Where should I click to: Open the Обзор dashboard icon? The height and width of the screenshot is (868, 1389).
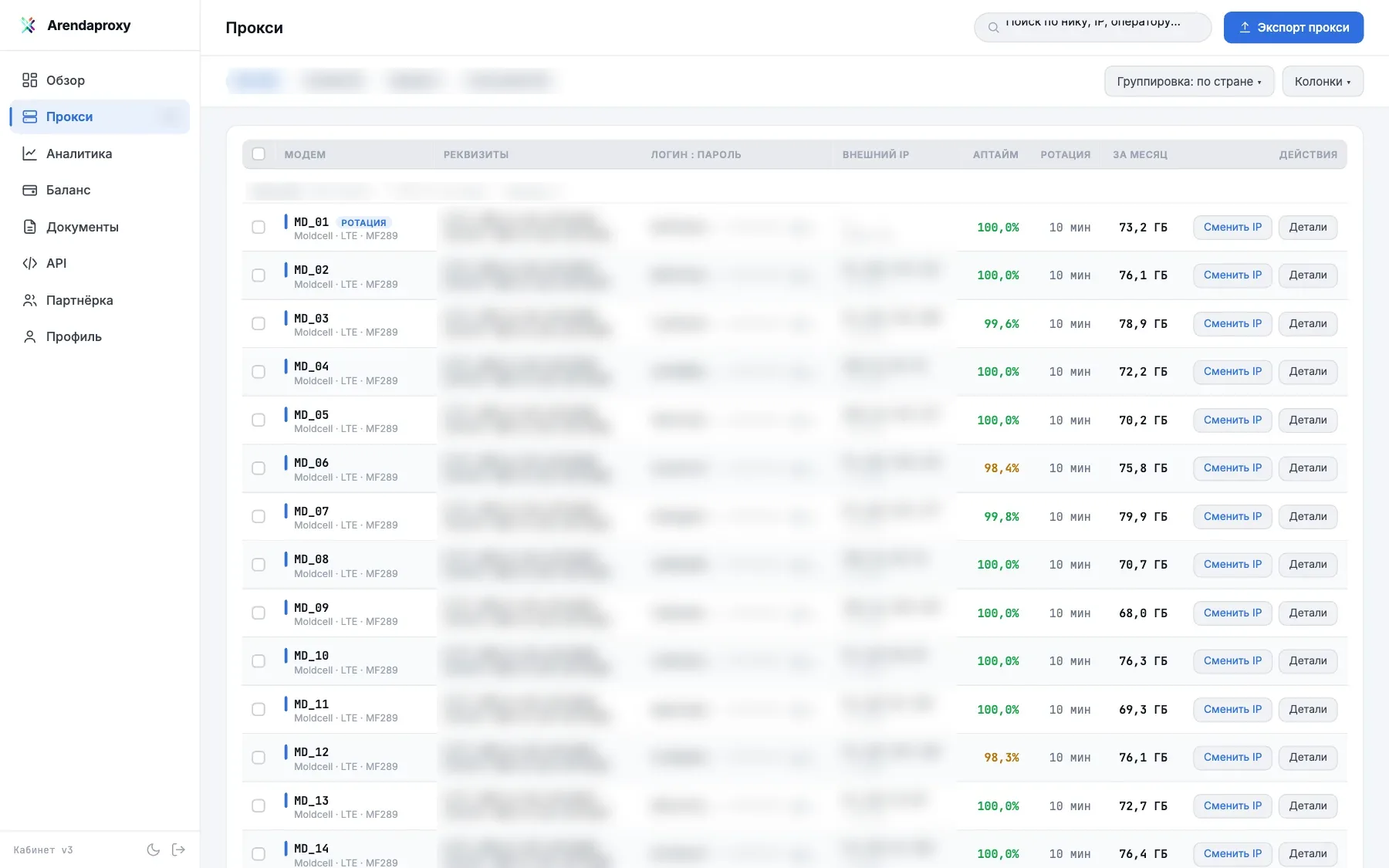pyautogui.click(x=30, y=80)
